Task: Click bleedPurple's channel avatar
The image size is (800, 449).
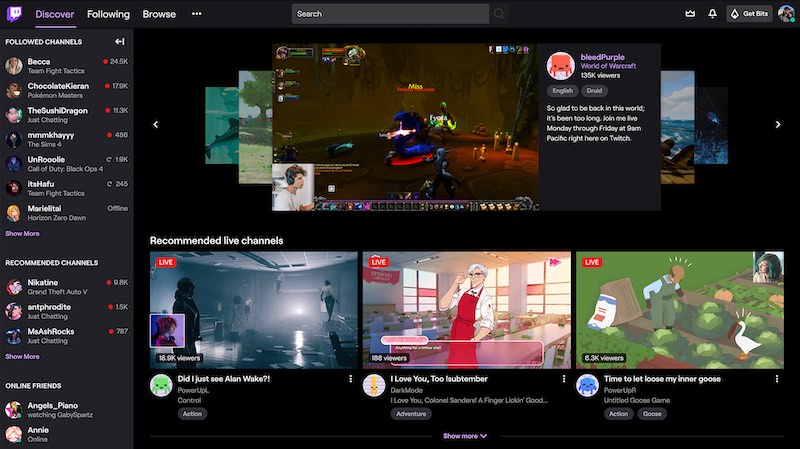Action: point(561,66)
